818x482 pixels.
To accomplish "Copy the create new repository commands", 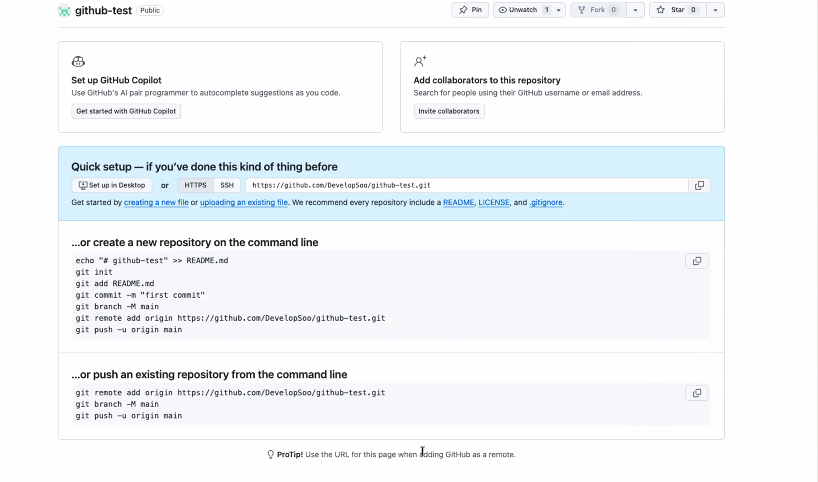I will [x=696, y=261].
